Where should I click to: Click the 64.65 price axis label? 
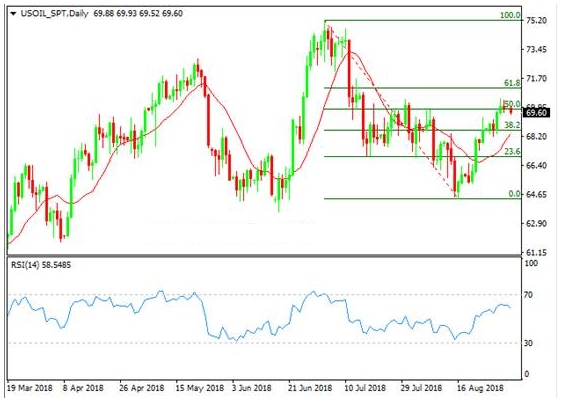[536, 195]
